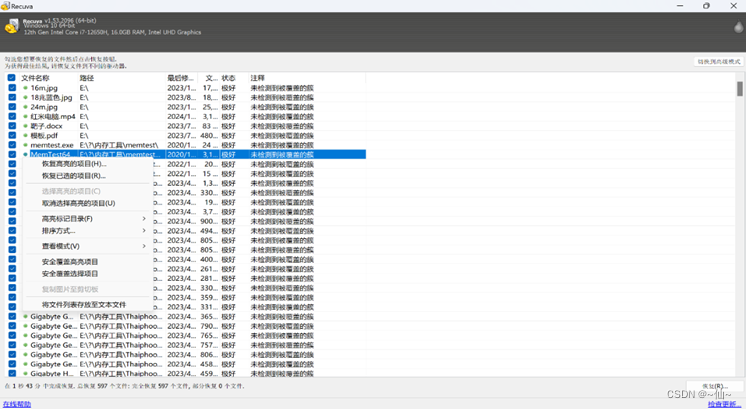746x409 pixels.
Task: Uncheck the checkbox for the highlighted MemTest64 row
Action: [x=12, y=155]
